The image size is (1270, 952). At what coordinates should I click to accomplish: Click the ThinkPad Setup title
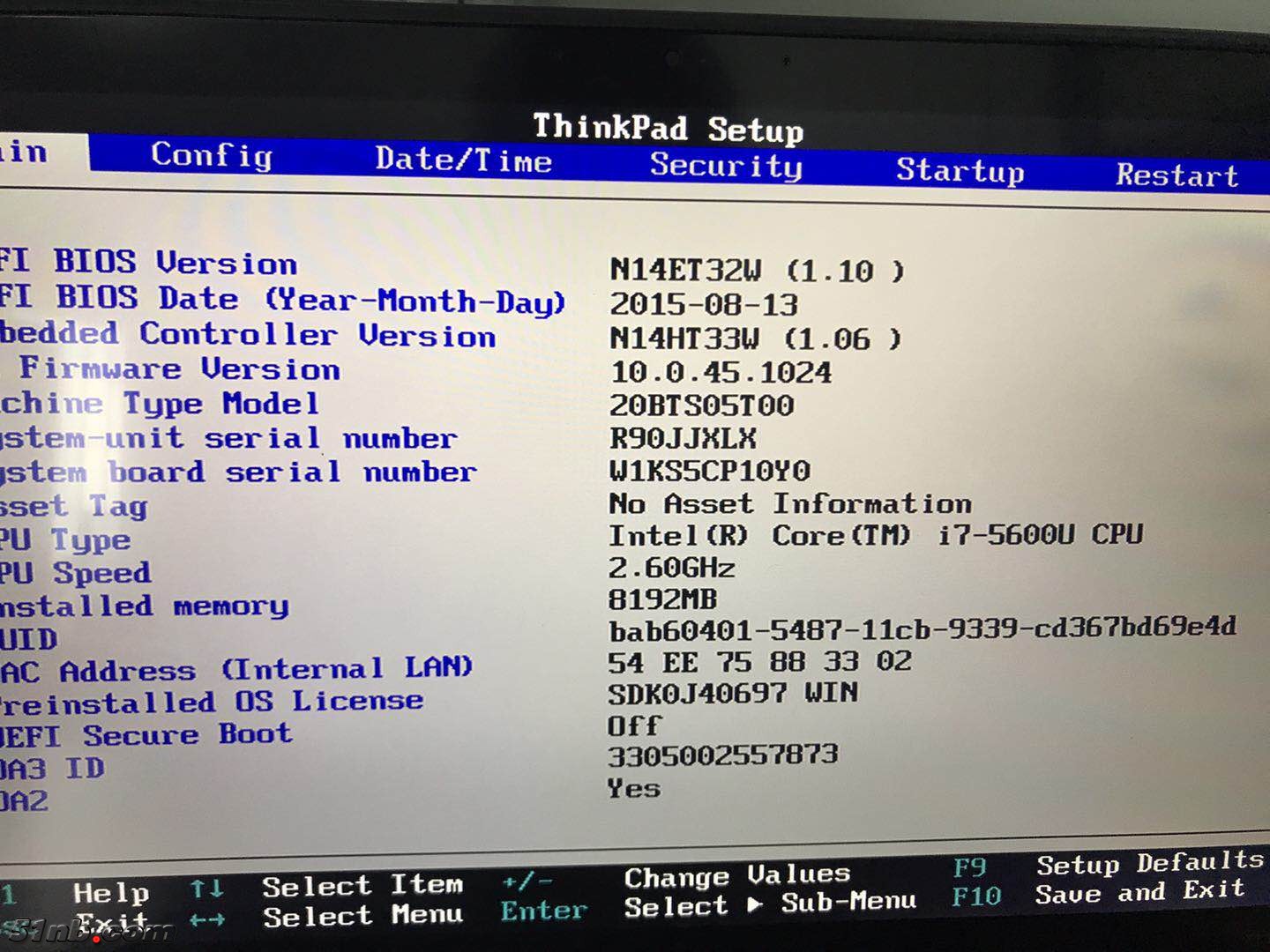669,128
